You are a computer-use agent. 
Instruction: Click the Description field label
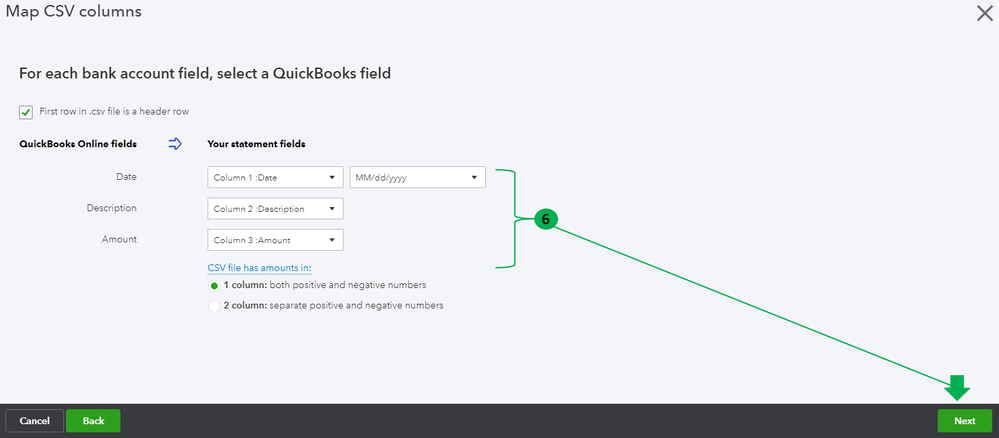(x=111, y=208)
